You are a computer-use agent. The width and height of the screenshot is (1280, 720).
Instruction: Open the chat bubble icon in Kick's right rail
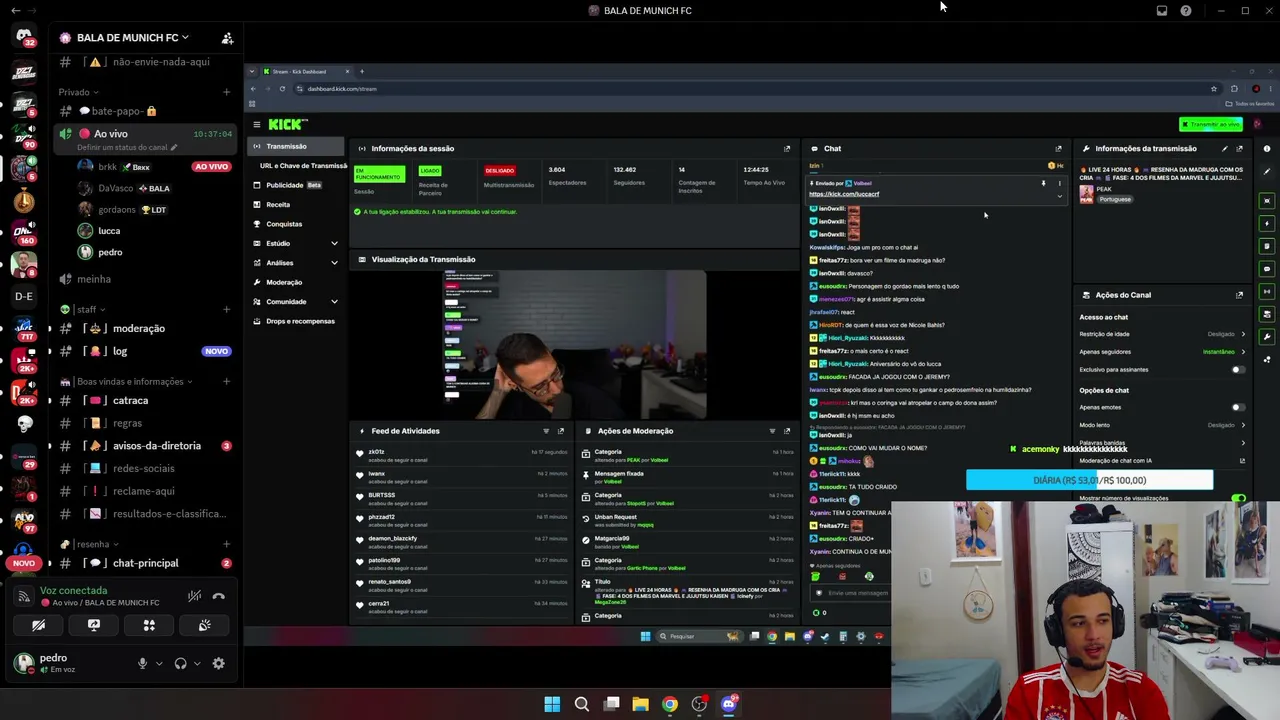click(x=1267, y=269)
